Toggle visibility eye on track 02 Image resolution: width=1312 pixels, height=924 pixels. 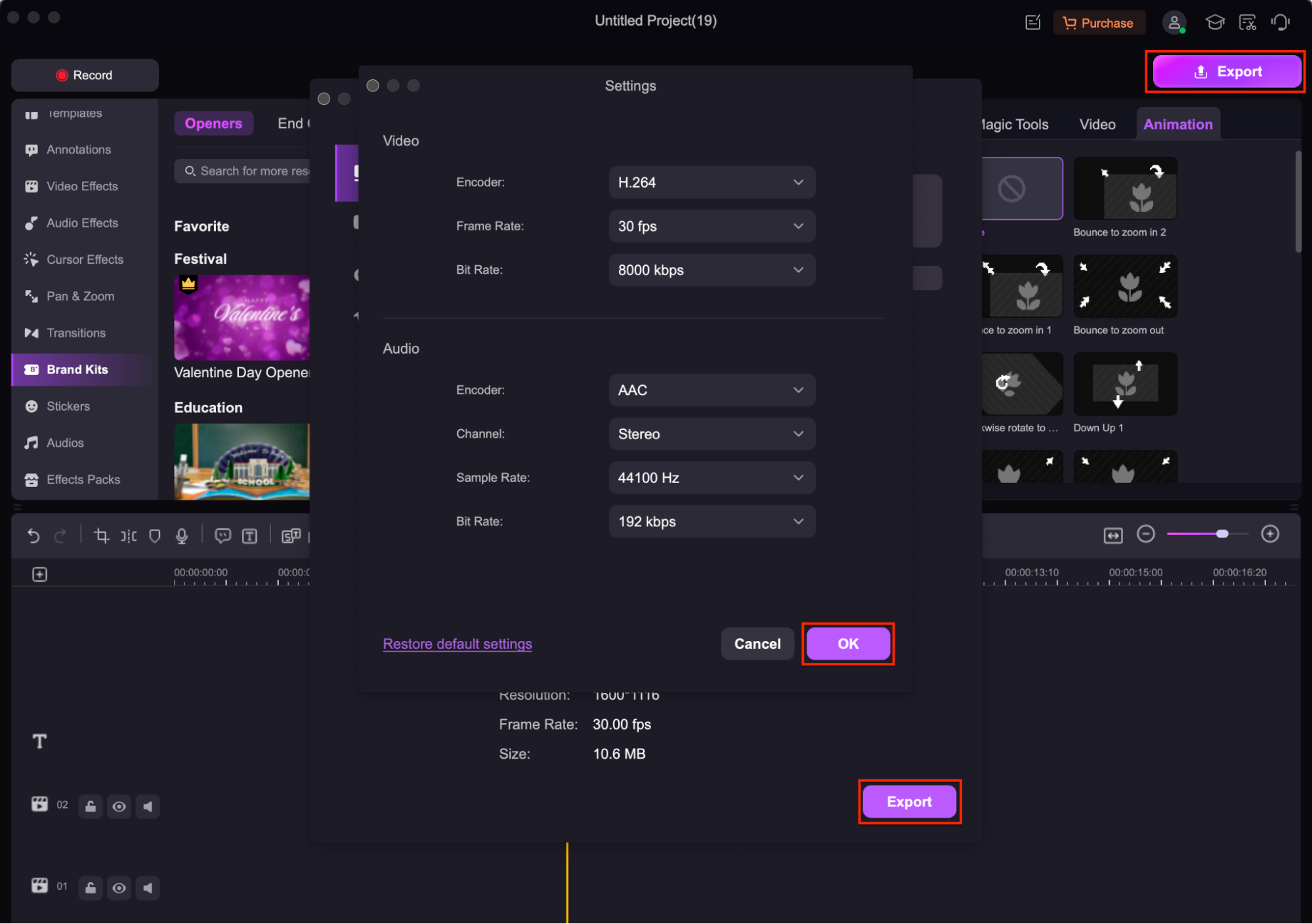click(x=119, y=807)
